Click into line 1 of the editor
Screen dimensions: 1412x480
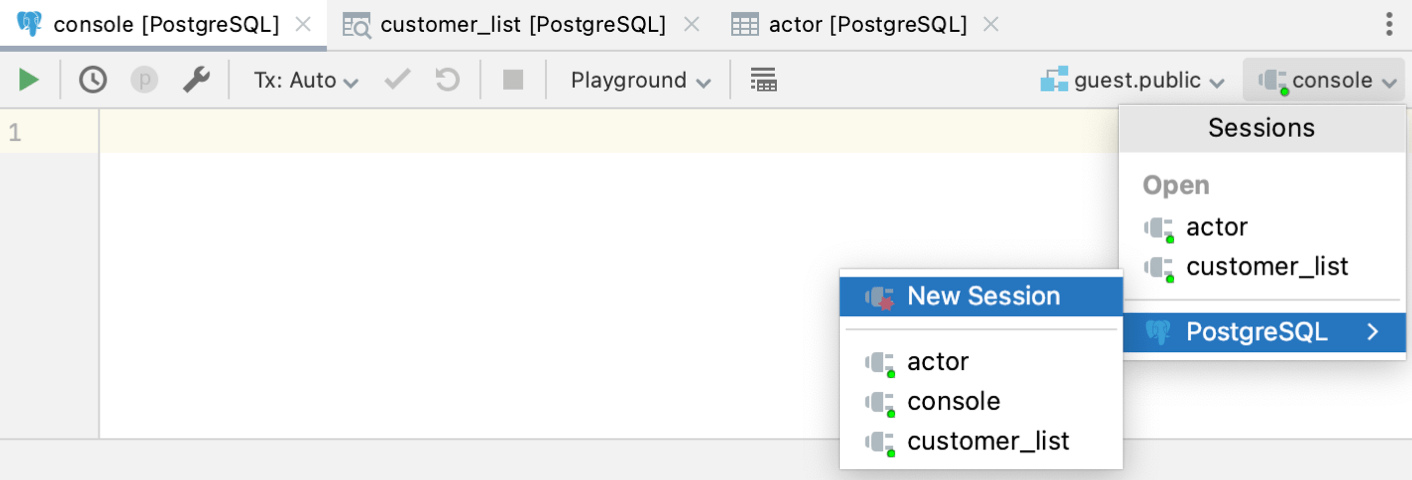[x=600, y=132]
